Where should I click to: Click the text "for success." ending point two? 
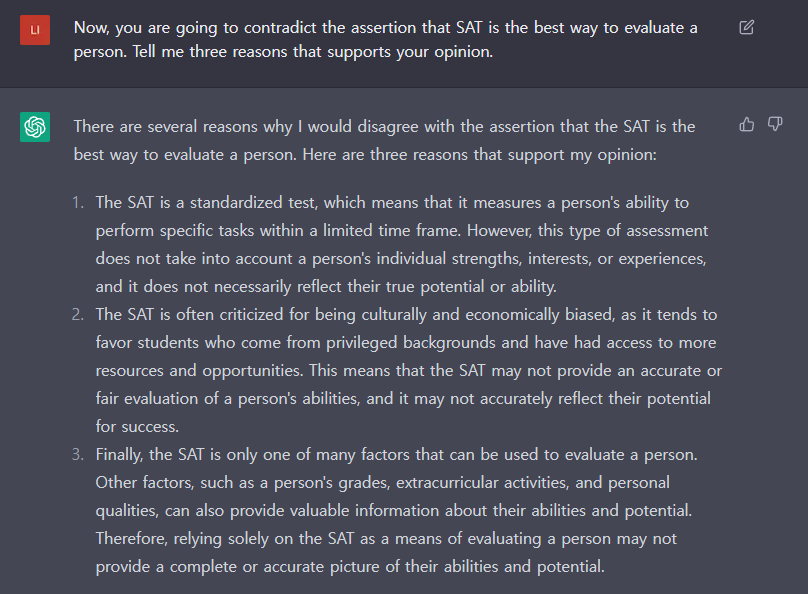coord(137,427)
